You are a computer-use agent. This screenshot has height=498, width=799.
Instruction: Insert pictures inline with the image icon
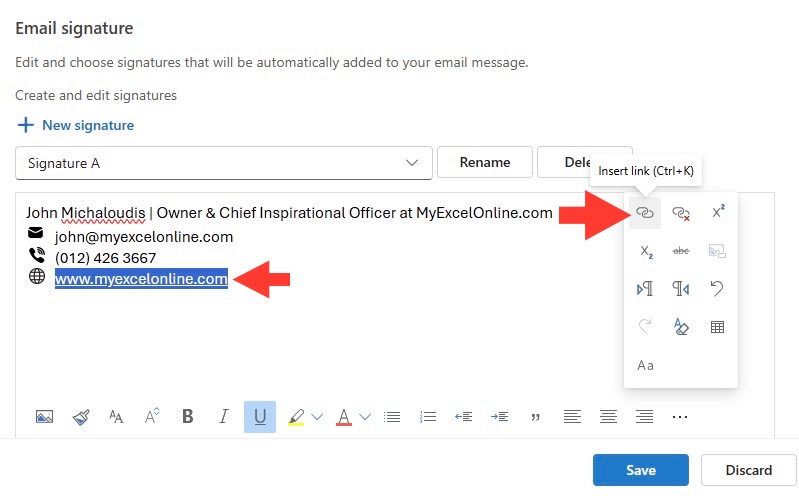[x=44, y=417]
